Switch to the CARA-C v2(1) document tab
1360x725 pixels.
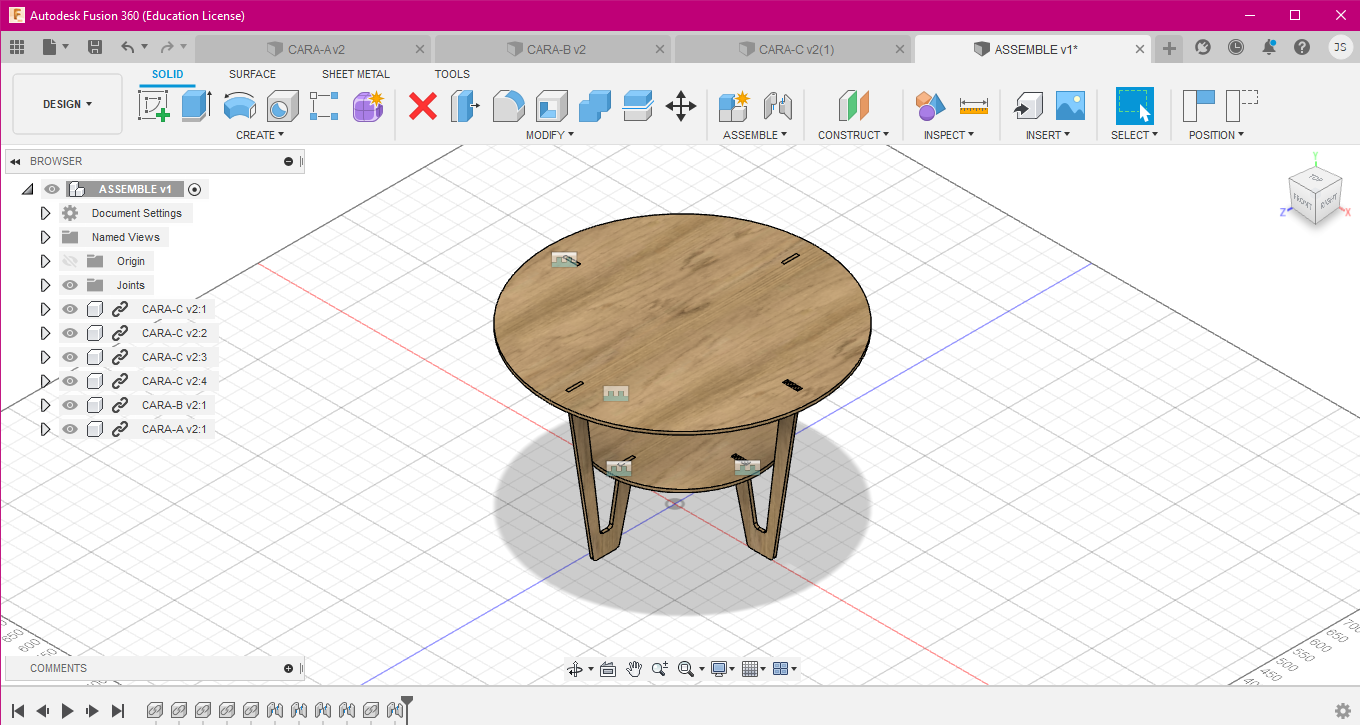tap(794, 49)
